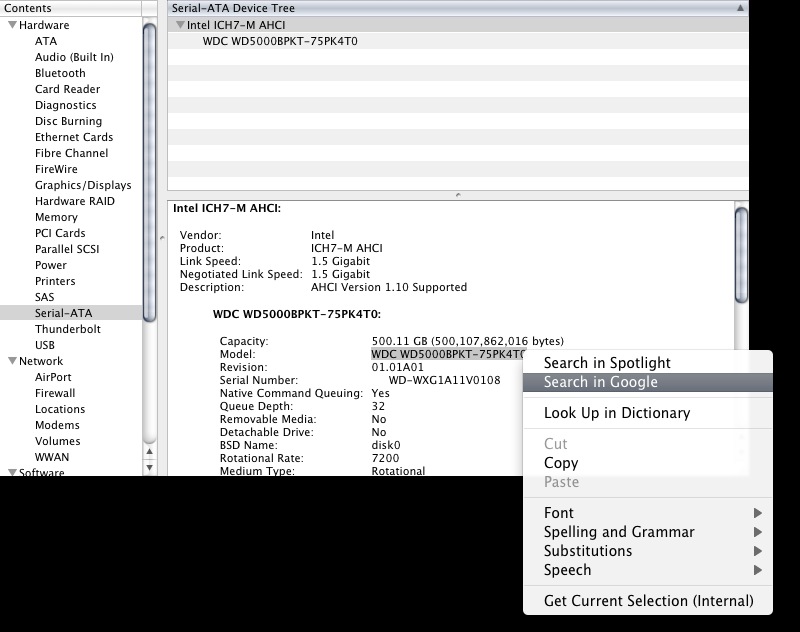
Task: Click the sidebar vertical splitter handle
Action: tap(162, 238)
